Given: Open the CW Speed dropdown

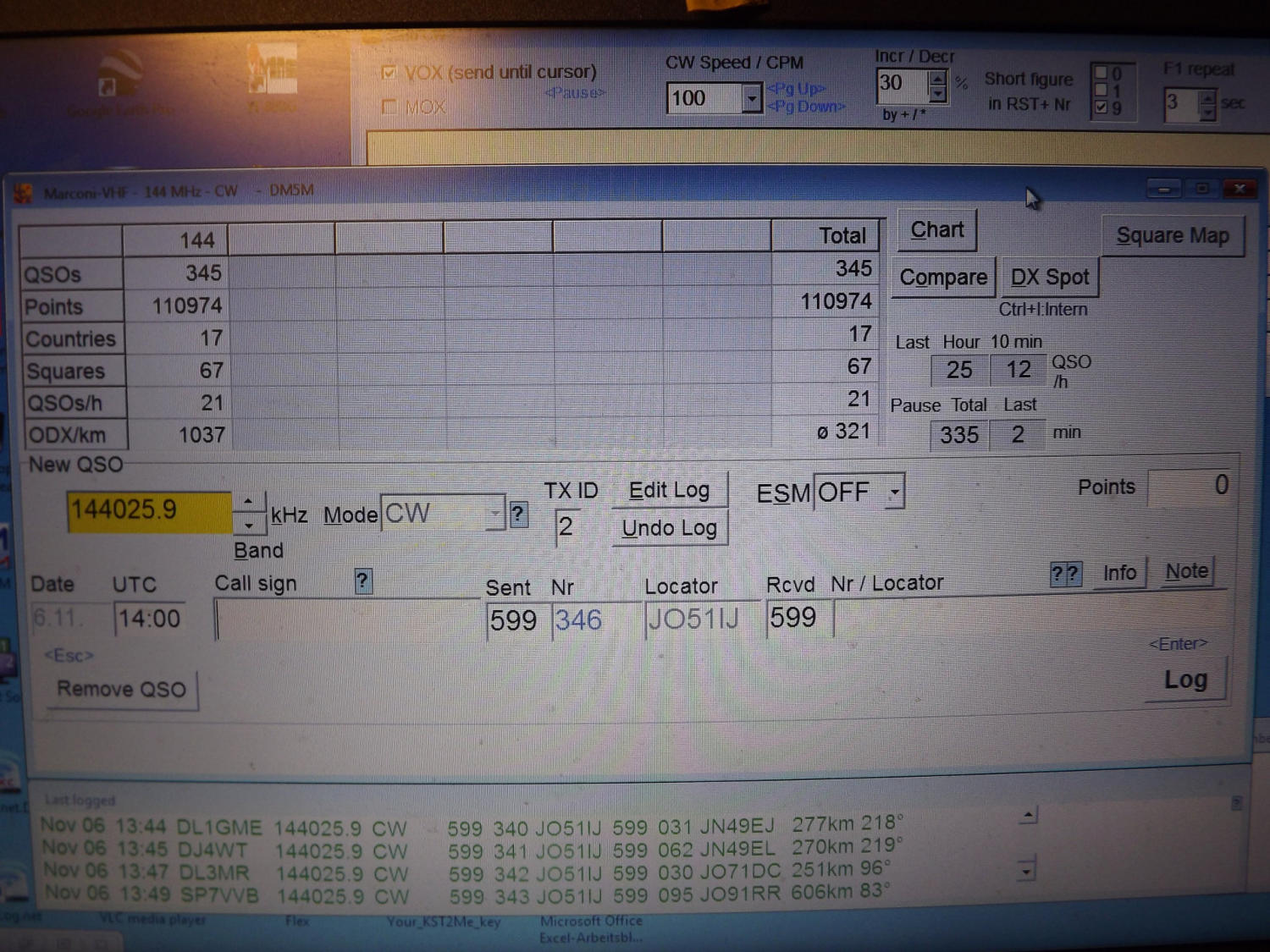Looking at the screenshot, I should [751, 99].
